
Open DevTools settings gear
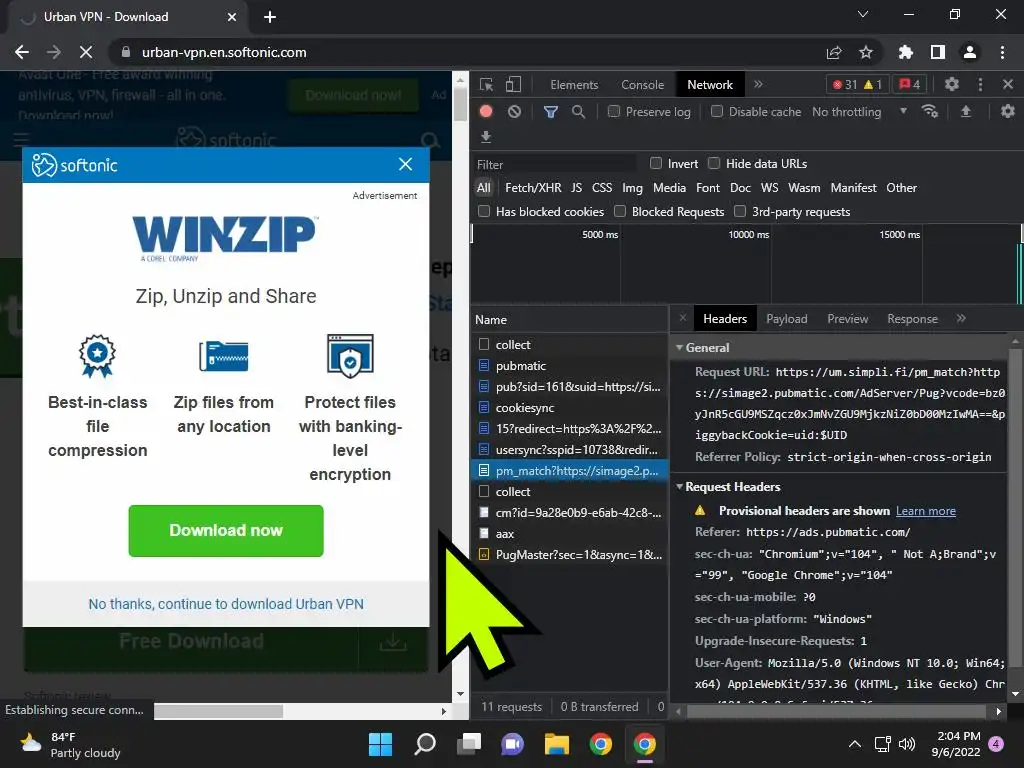pyautogui.click(x=952, y=84)
